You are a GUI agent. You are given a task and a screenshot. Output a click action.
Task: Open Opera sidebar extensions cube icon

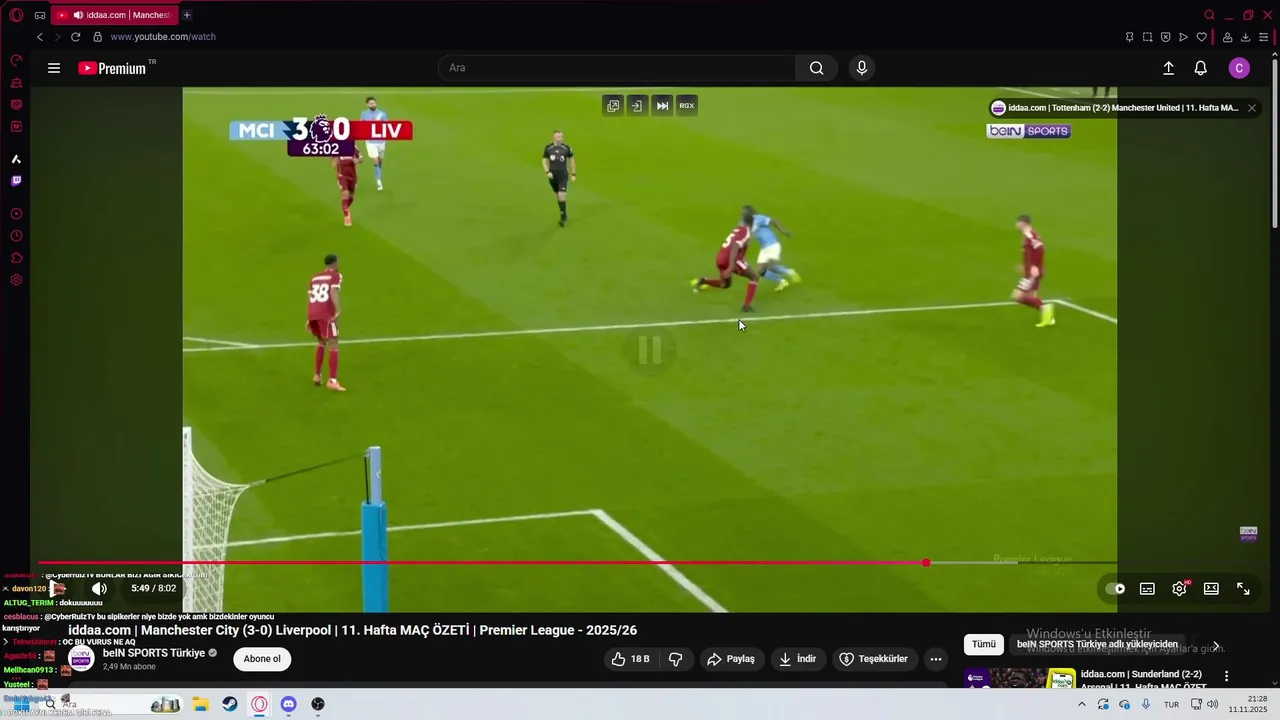[16, 258]
